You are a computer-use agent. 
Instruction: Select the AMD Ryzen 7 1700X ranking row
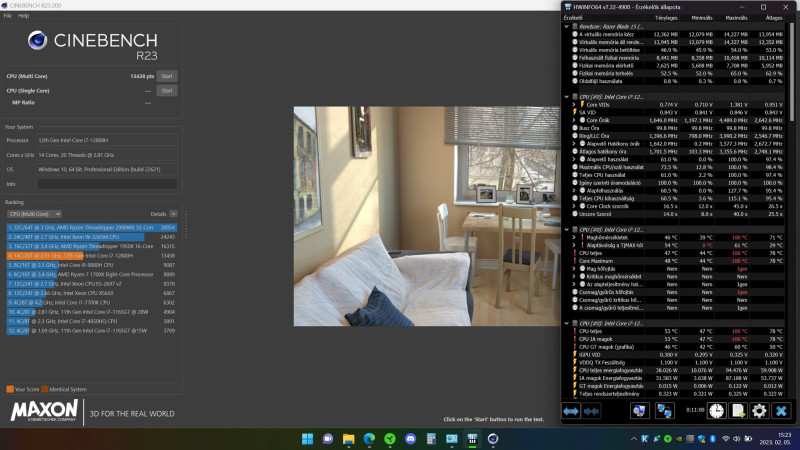(x=92, y=274)
